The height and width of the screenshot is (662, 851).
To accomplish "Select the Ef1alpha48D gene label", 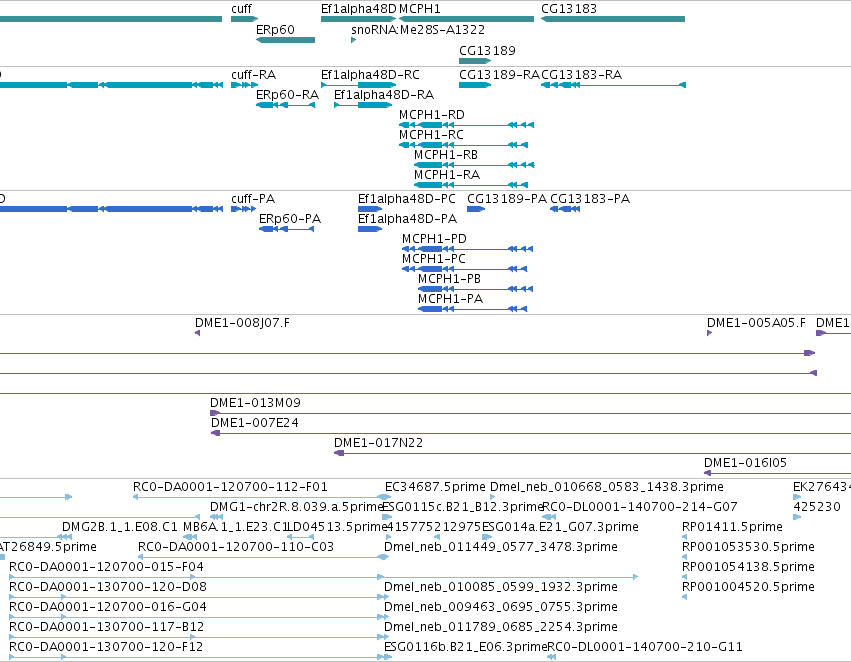I will coord(359,9).
